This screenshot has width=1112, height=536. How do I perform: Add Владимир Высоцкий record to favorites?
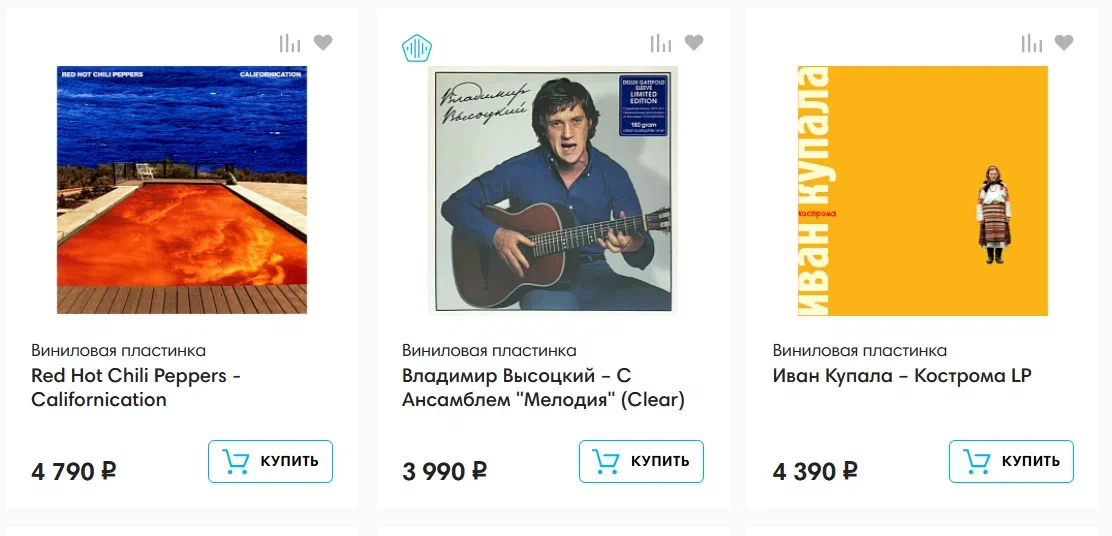[x=694, y=42]
